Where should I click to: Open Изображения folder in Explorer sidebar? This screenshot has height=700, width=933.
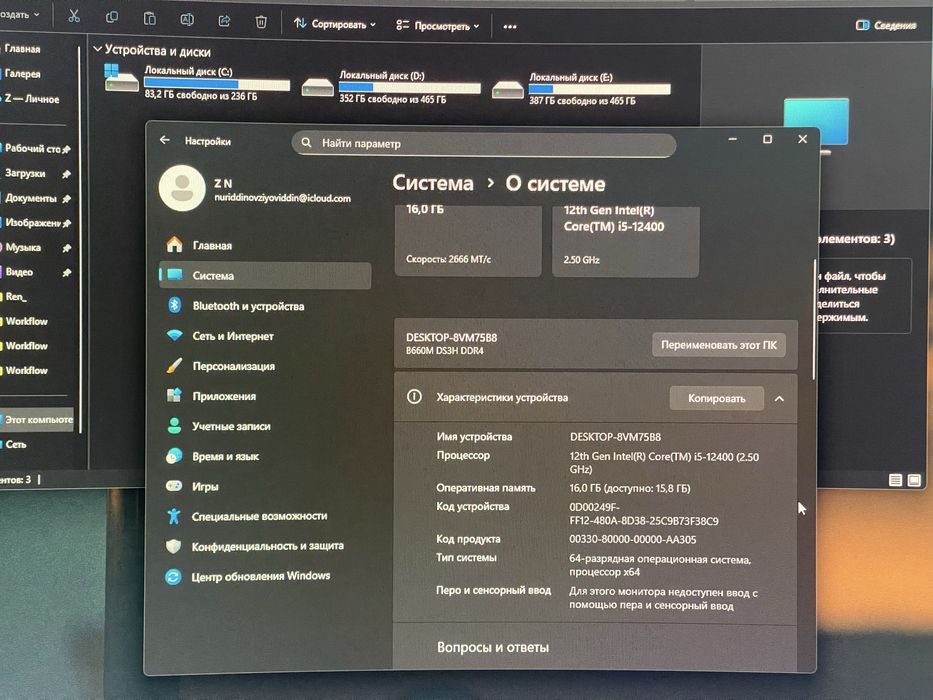(x=32, y=223)
